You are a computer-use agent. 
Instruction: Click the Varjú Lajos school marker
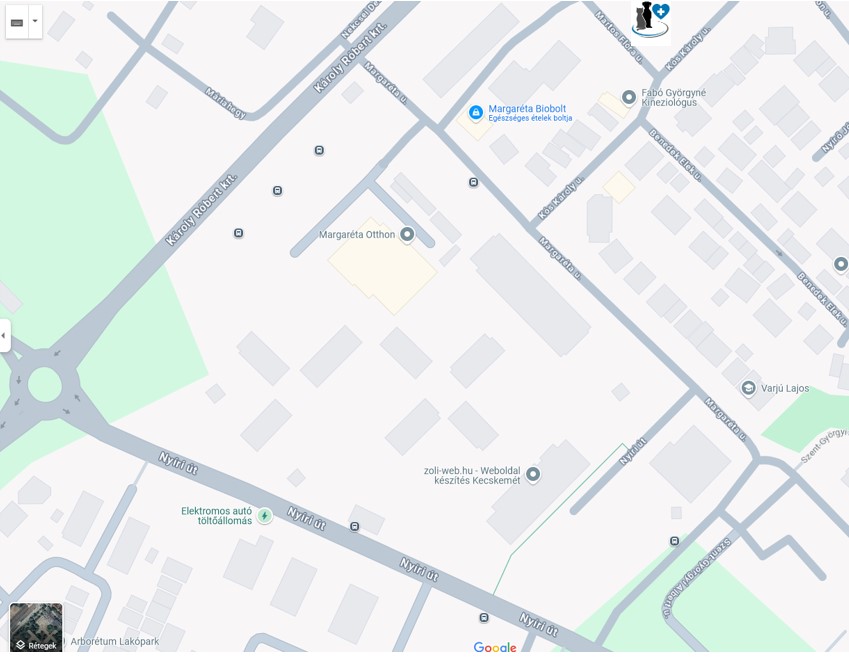click(748, 388)
